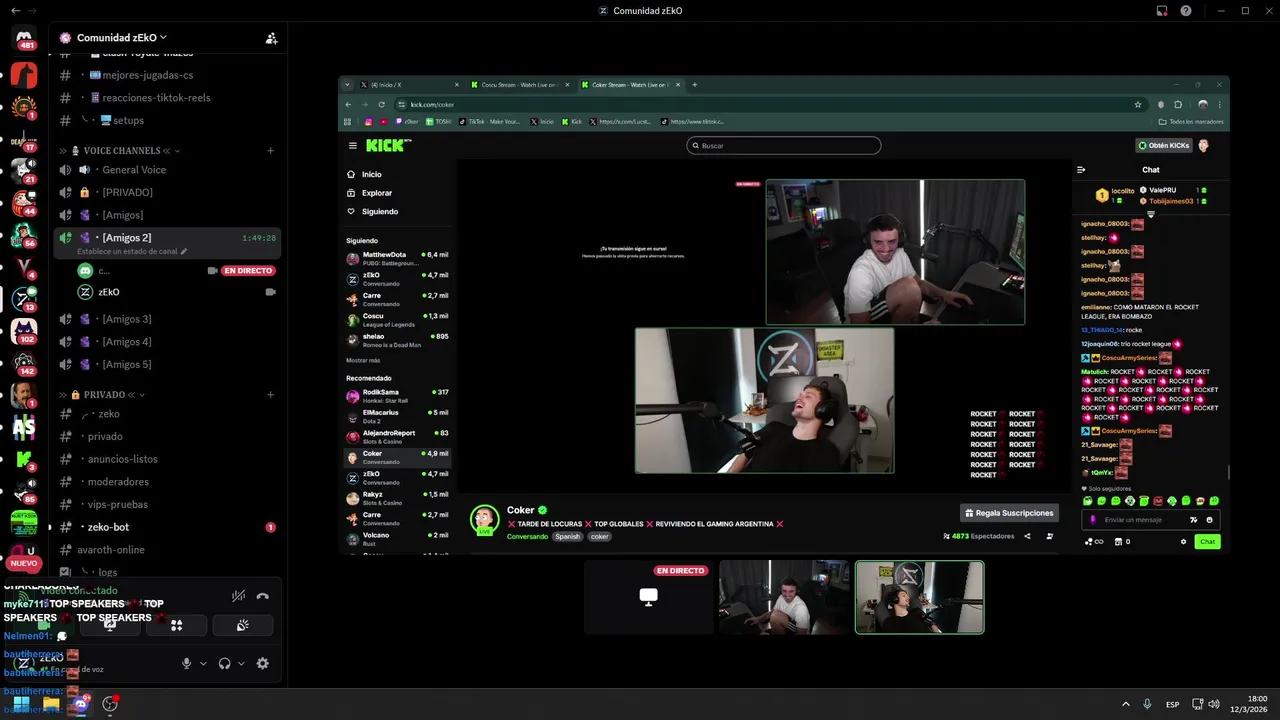
Task: Click Obtén KICKs in the shared stream
Action: point(1164,146)
